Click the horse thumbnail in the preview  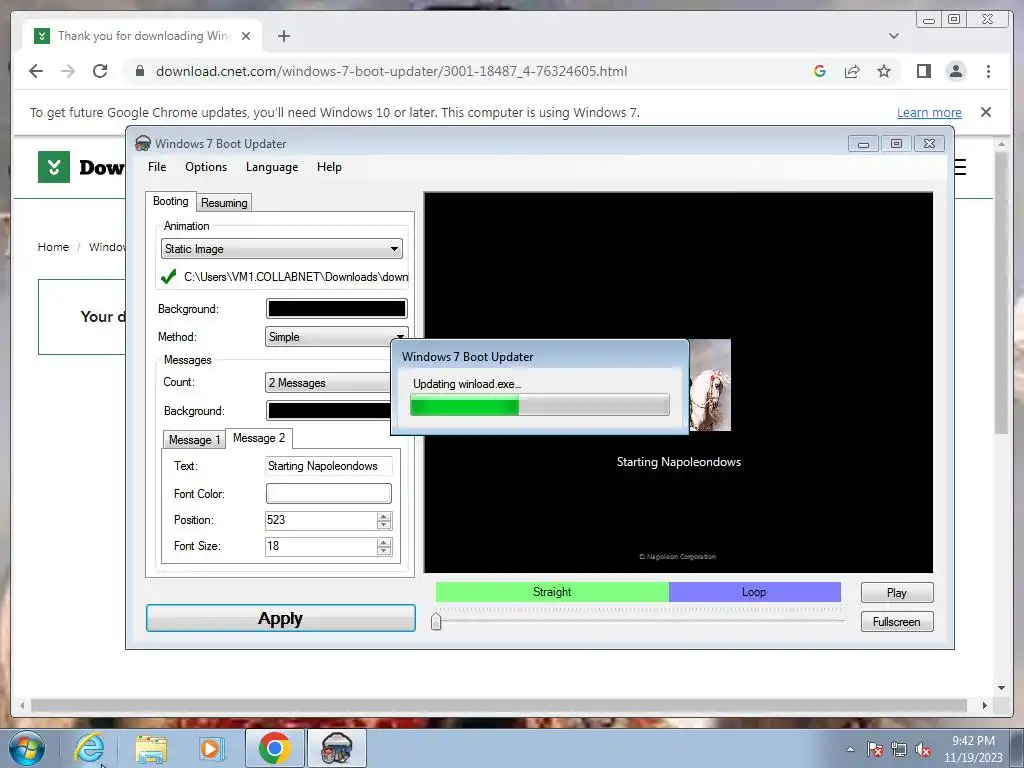coord(710,385)
